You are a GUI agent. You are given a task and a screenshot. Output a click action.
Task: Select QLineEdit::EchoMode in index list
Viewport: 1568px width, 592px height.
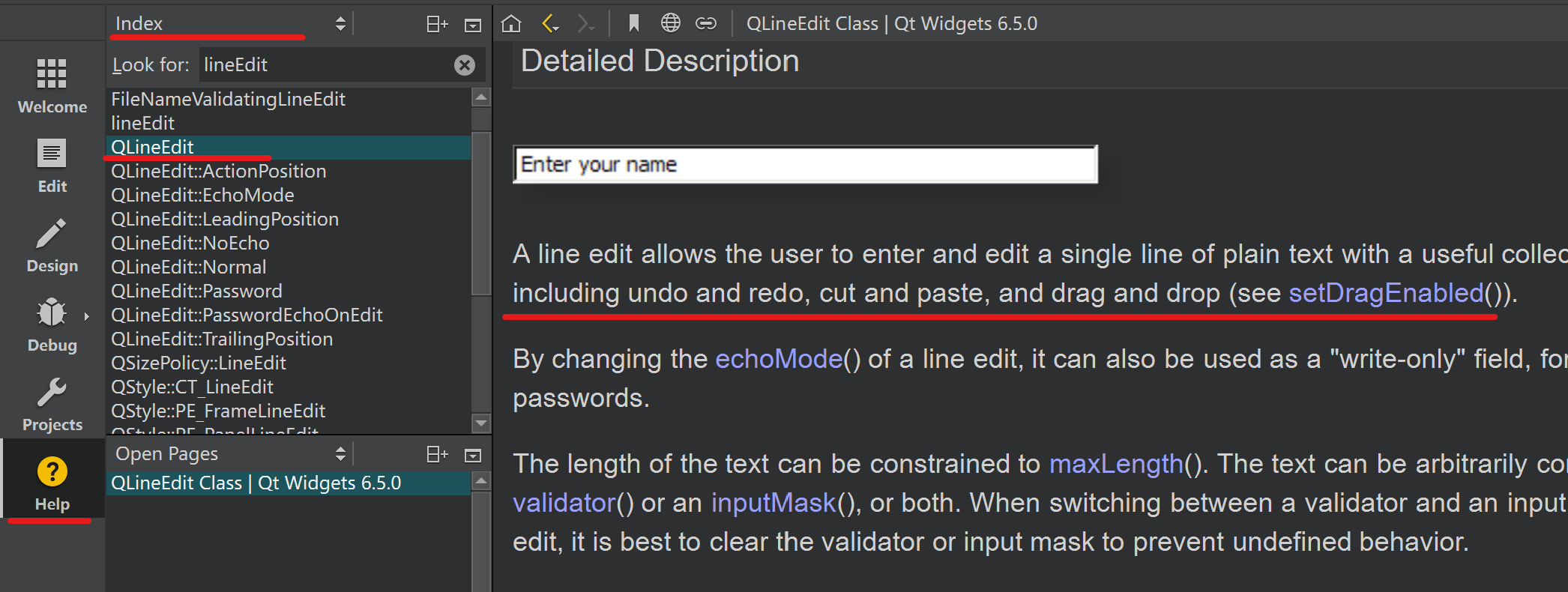pos(202,196)
